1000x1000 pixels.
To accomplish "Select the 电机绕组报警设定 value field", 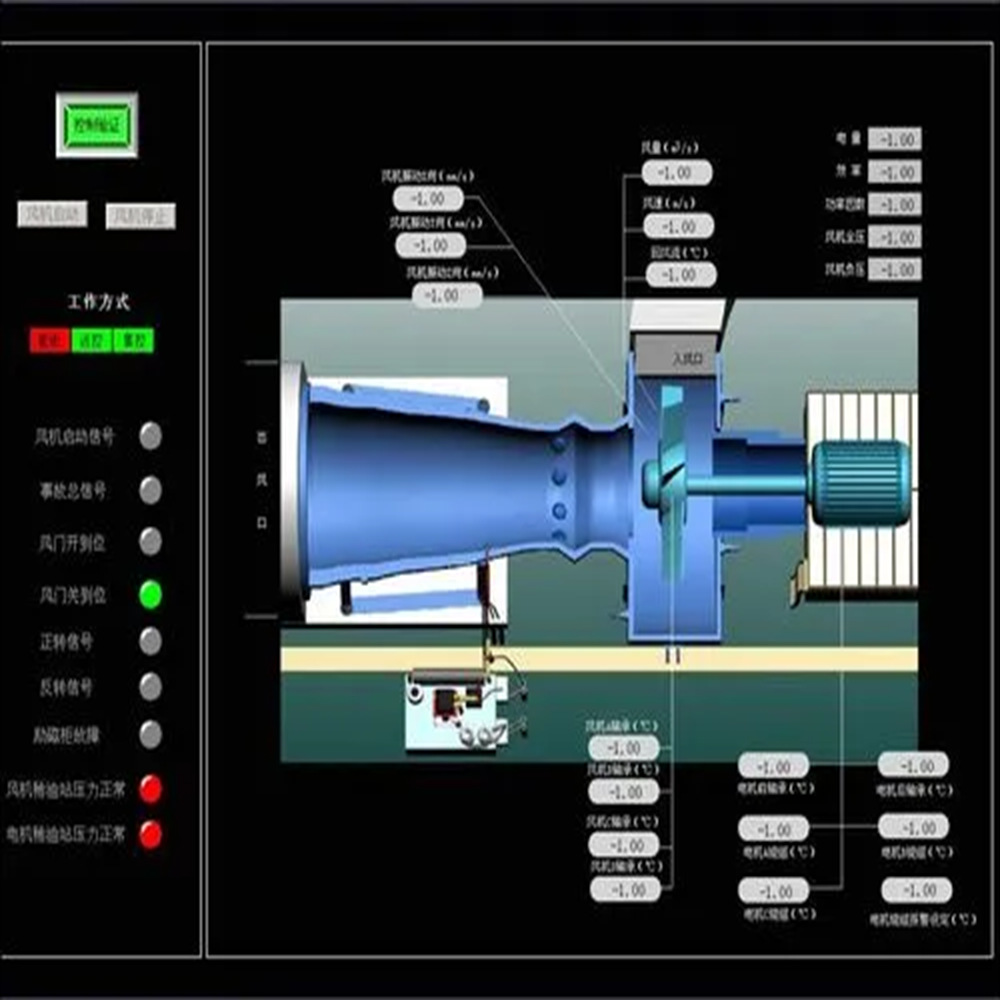I will [x=916, y=891].
